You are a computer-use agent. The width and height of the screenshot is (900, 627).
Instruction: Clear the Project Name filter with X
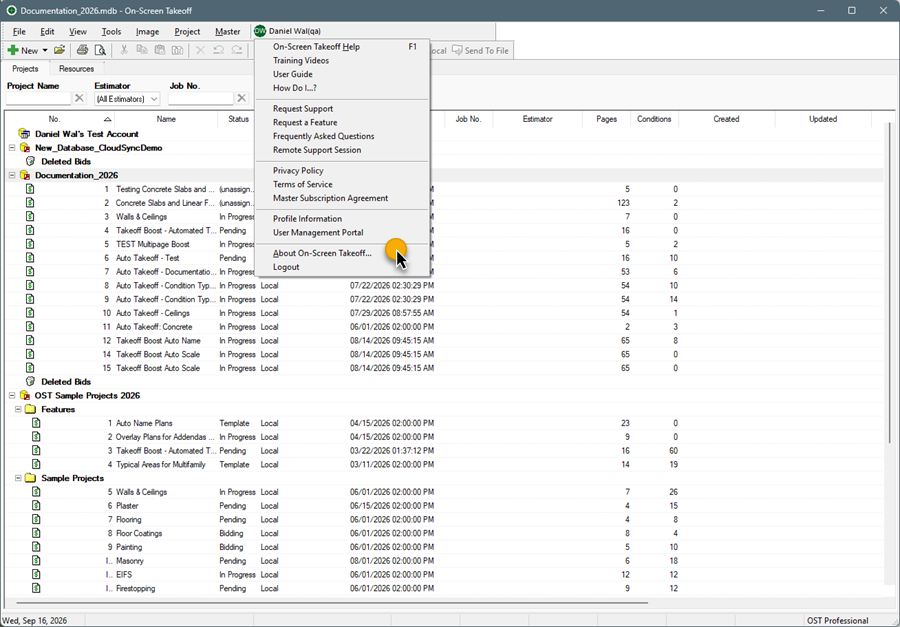pyautogui.click(x=79, y=98)
